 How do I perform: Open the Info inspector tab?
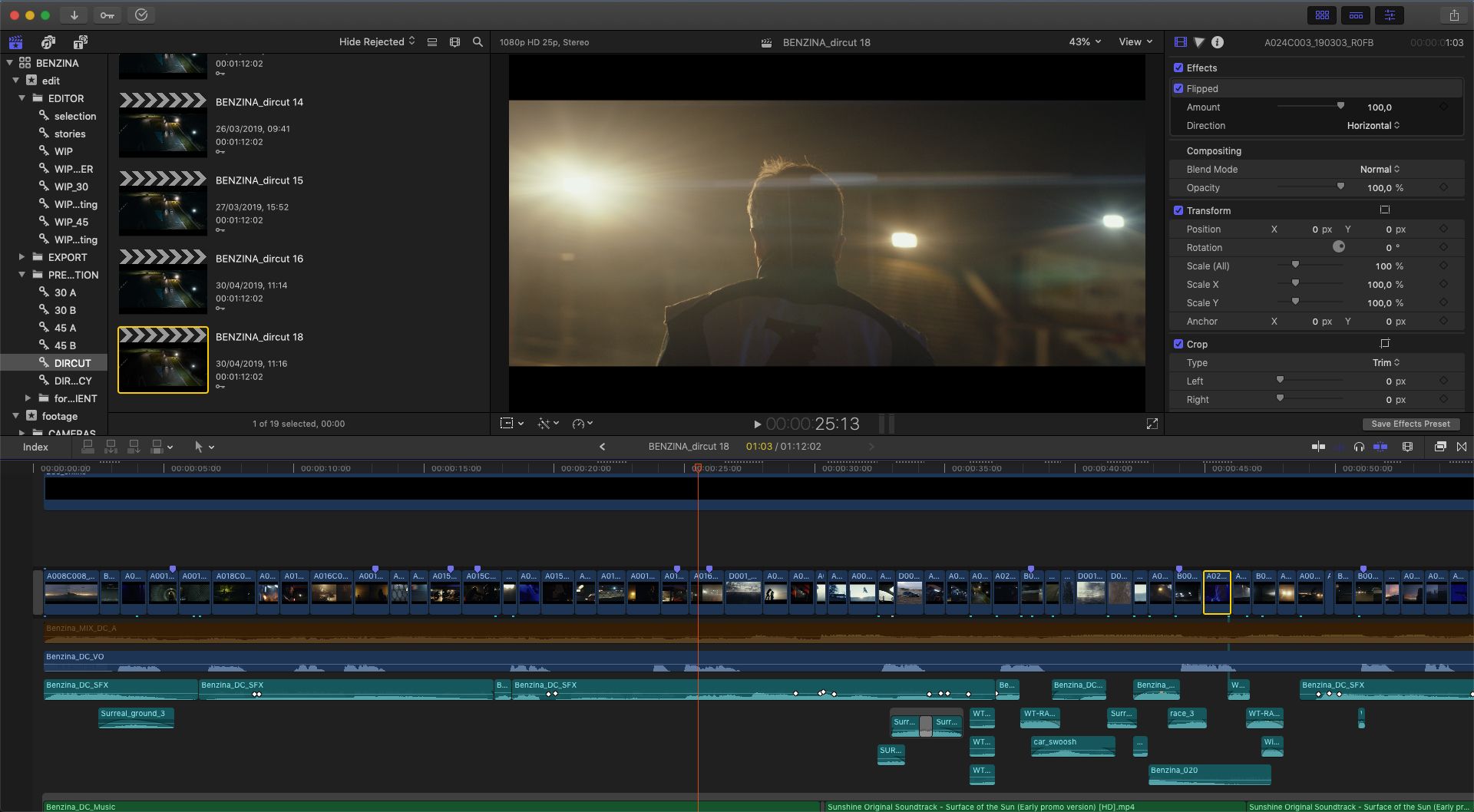pos(1218,42)
